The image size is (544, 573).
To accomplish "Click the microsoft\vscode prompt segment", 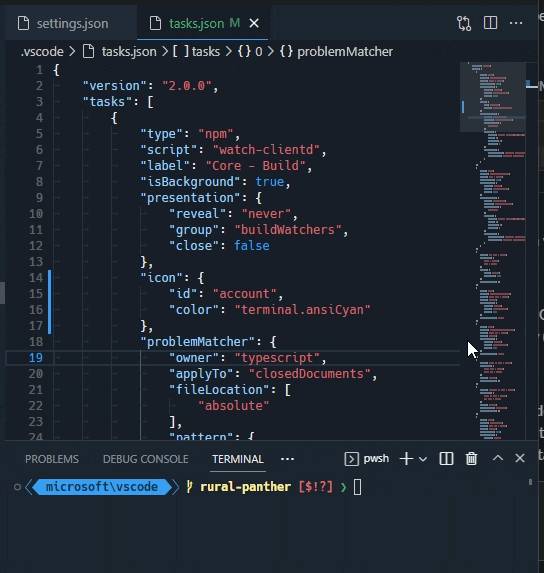I will [x=102, y=487].
